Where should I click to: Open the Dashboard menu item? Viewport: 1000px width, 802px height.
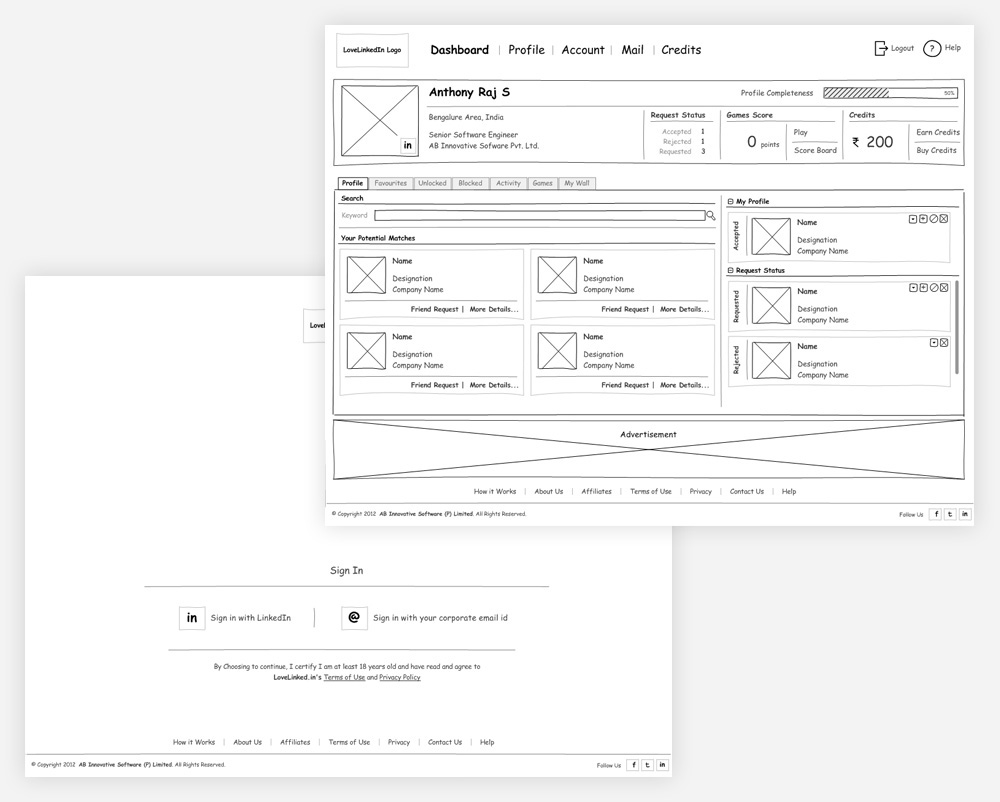point(460,50)
